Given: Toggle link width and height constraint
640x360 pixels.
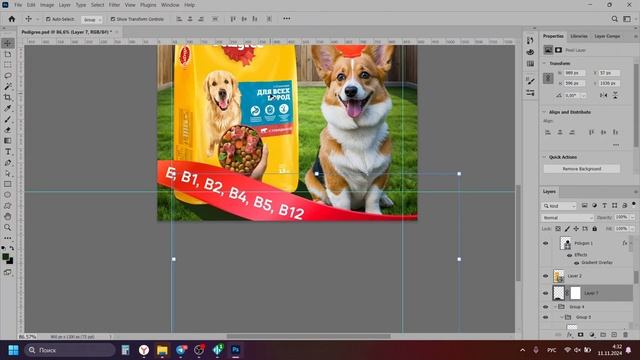Looking at the screenshot, I should [548, 78].
